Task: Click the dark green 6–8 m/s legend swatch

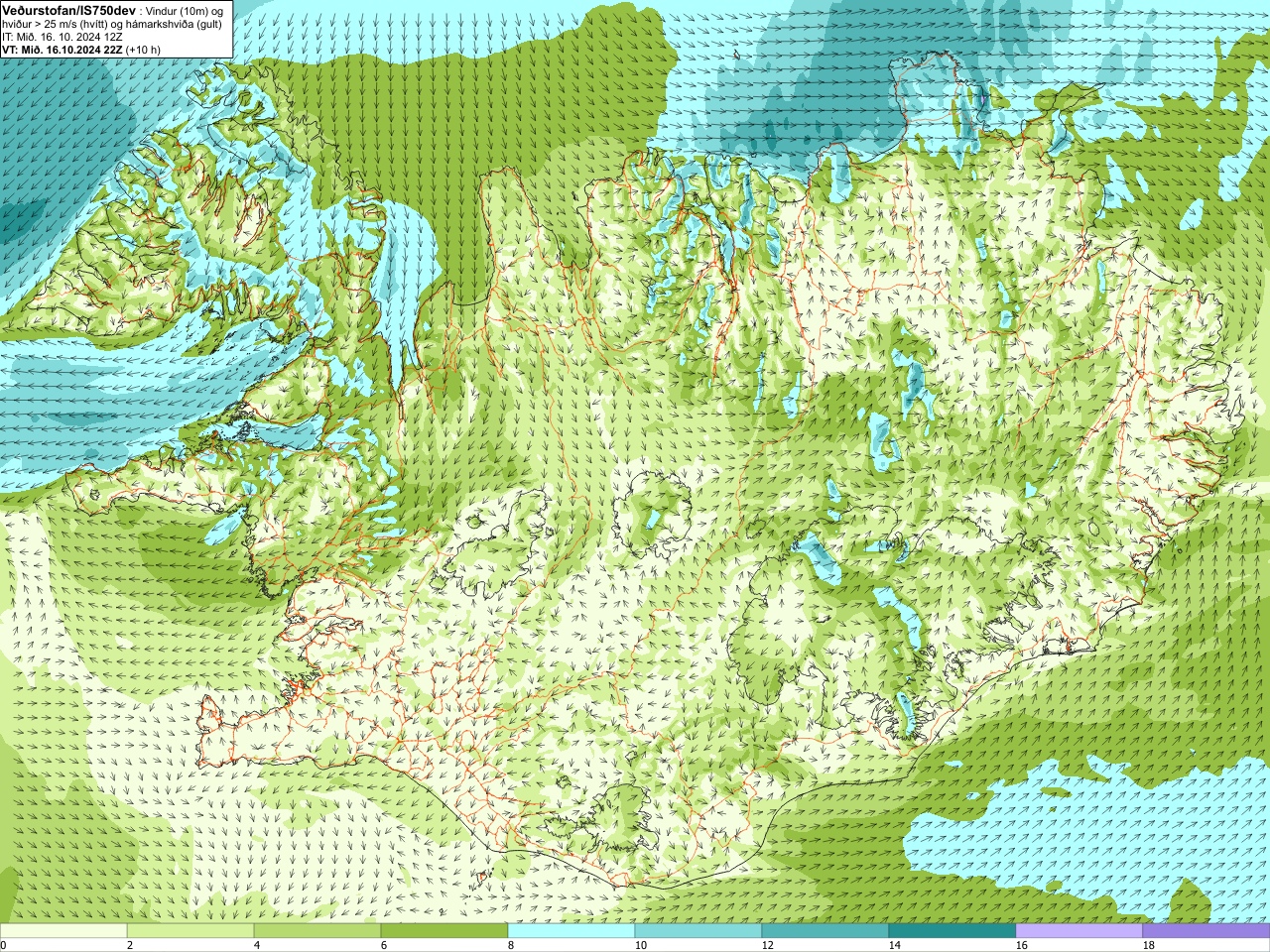Action: (444, 931)
